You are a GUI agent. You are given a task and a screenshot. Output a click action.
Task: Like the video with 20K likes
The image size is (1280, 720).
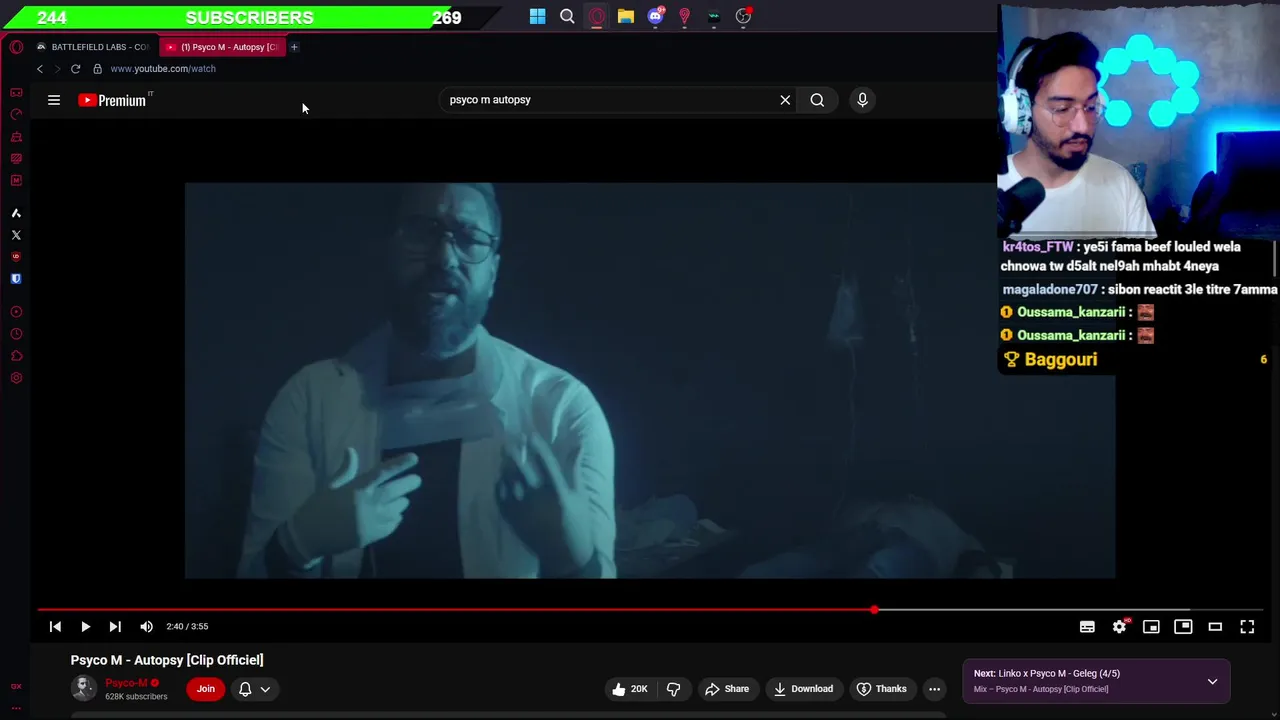pos(630,689)
